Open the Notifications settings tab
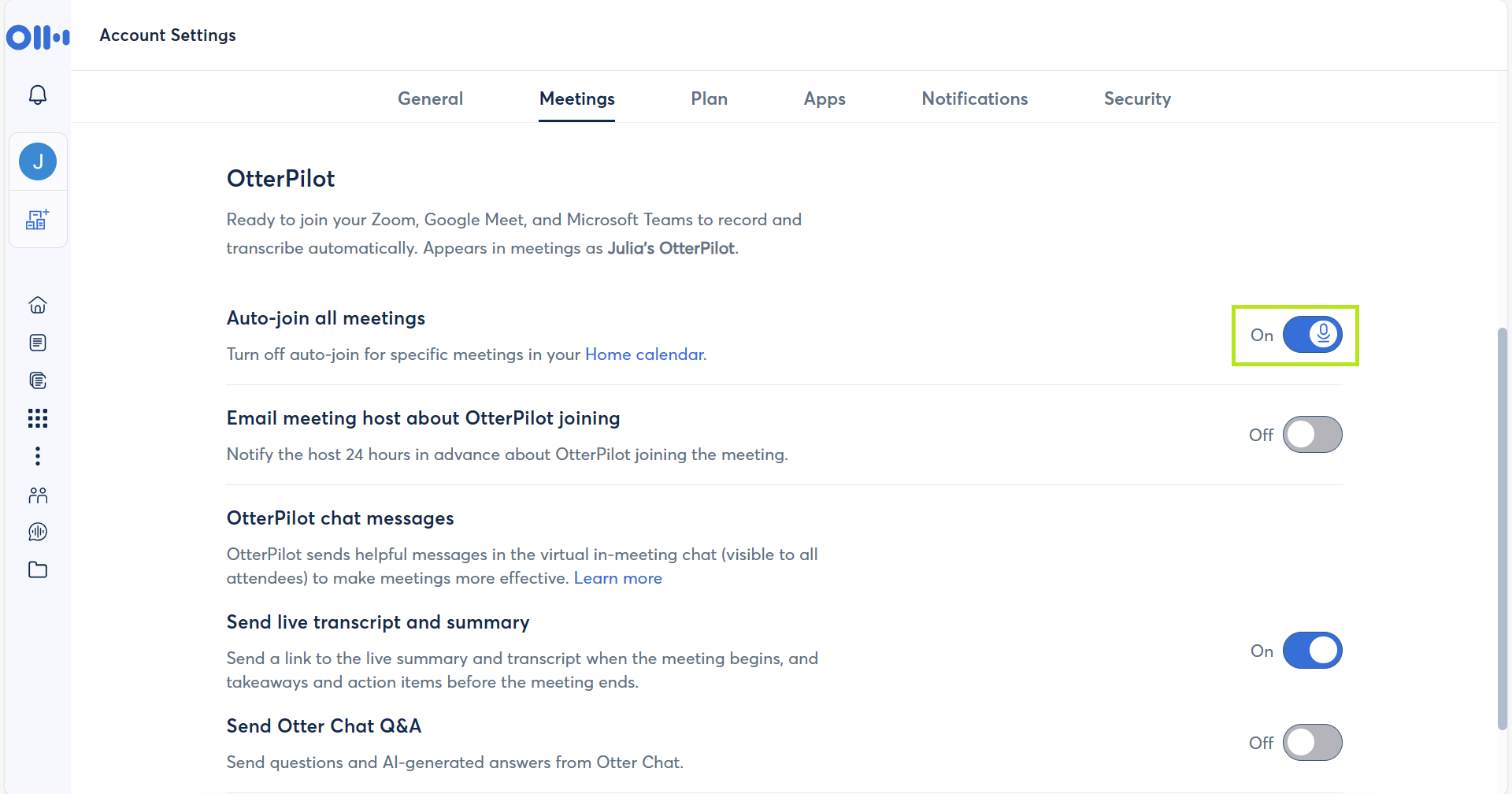The height and width of the screenshot is (794, 1512). click(x=974, y=99)
